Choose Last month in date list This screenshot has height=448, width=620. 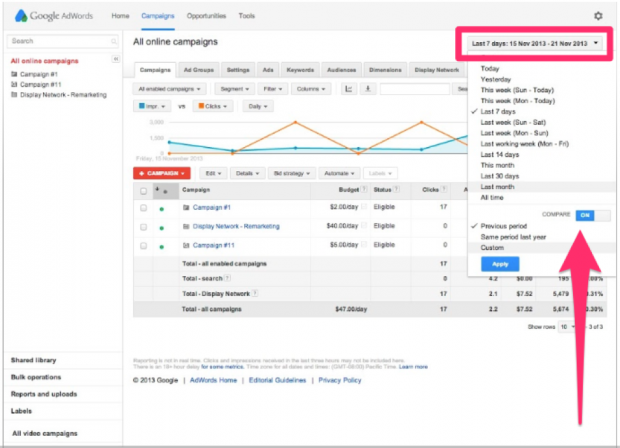pyautogui.click(x=497, y=187)
